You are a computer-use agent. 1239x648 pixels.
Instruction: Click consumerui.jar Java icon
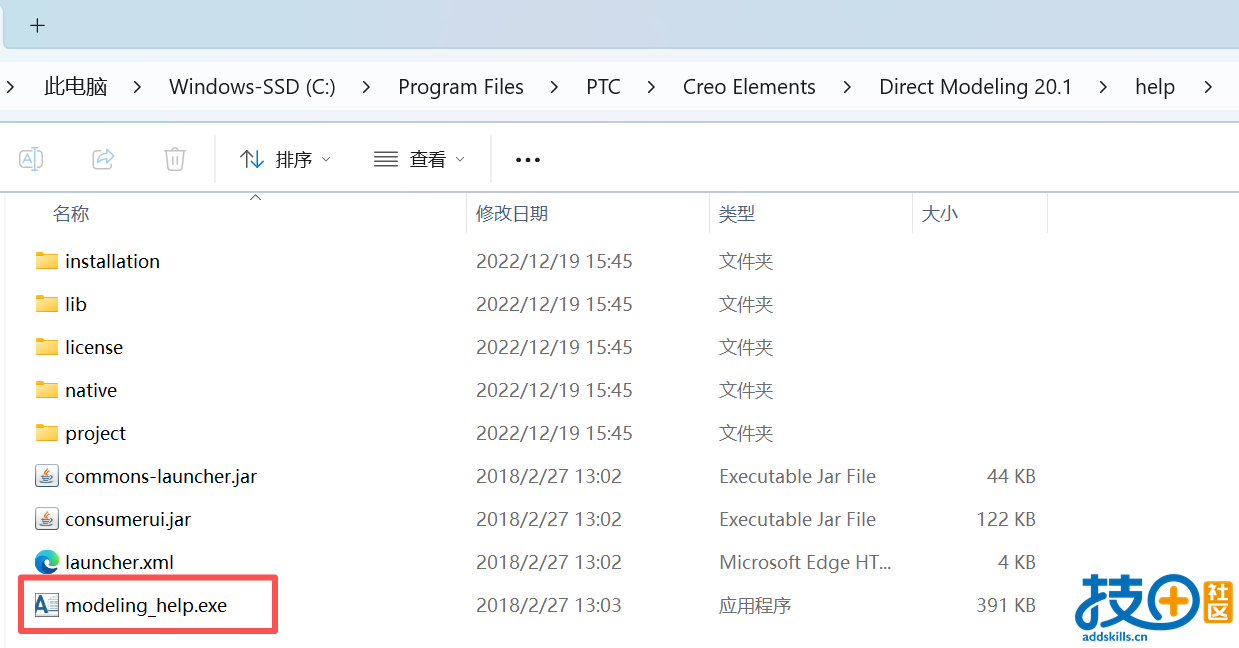[46, 519]
